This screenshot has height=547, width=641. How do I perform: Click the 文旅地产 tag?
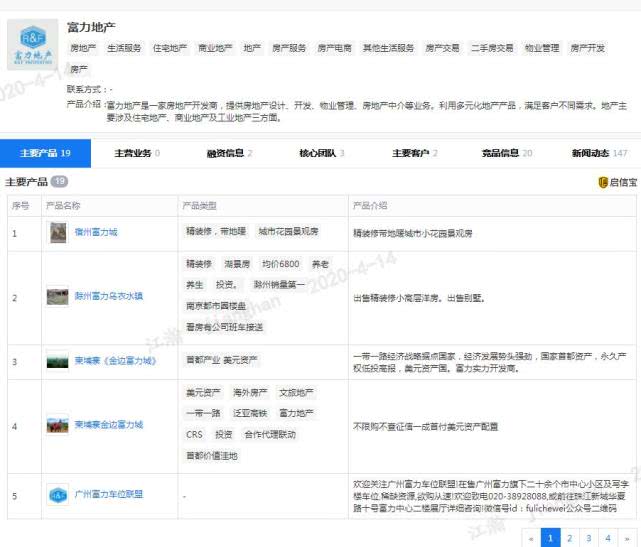296,392
